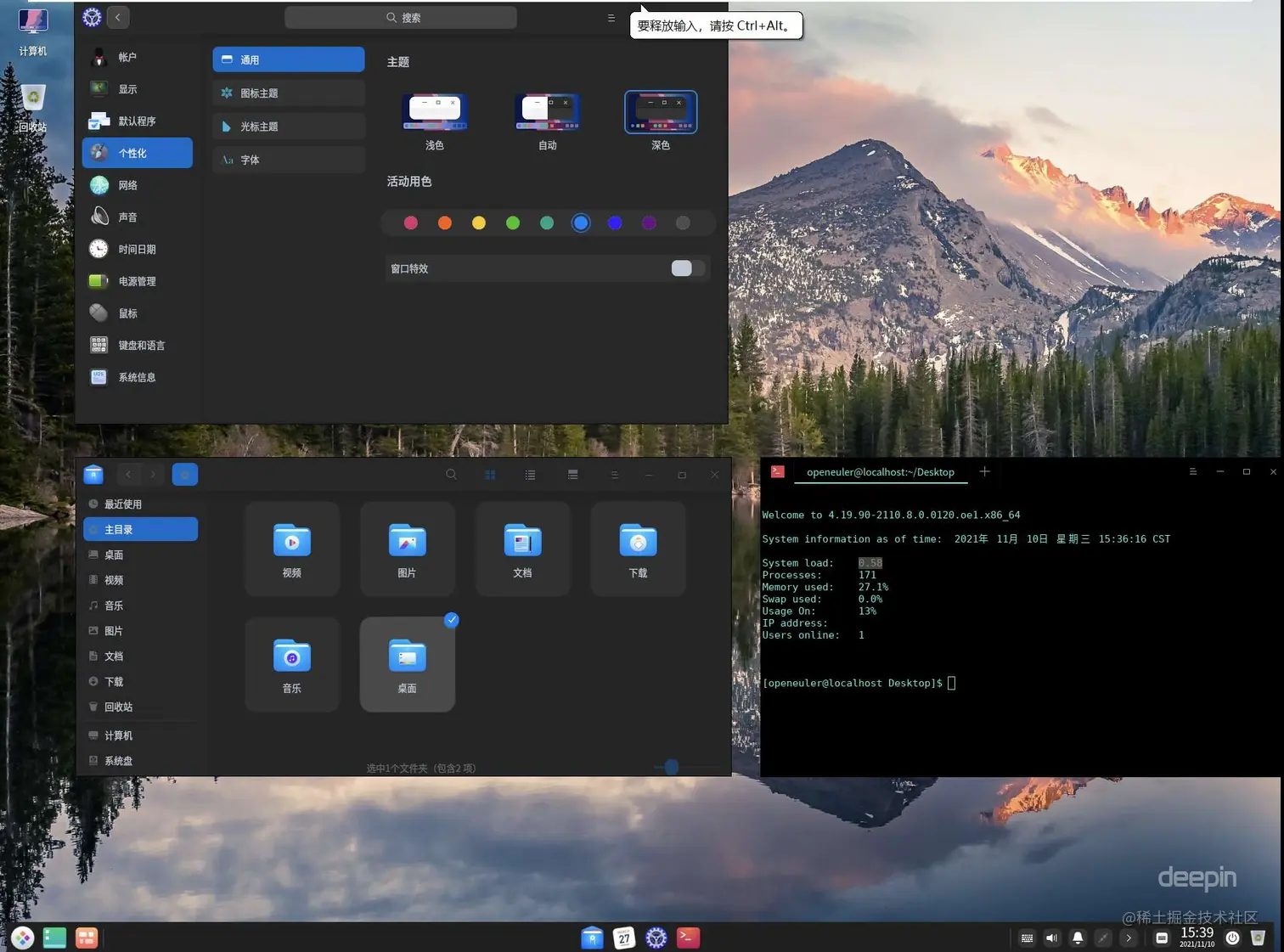Choose the 自动 auto theme
1284x952 pixels.
548,112
